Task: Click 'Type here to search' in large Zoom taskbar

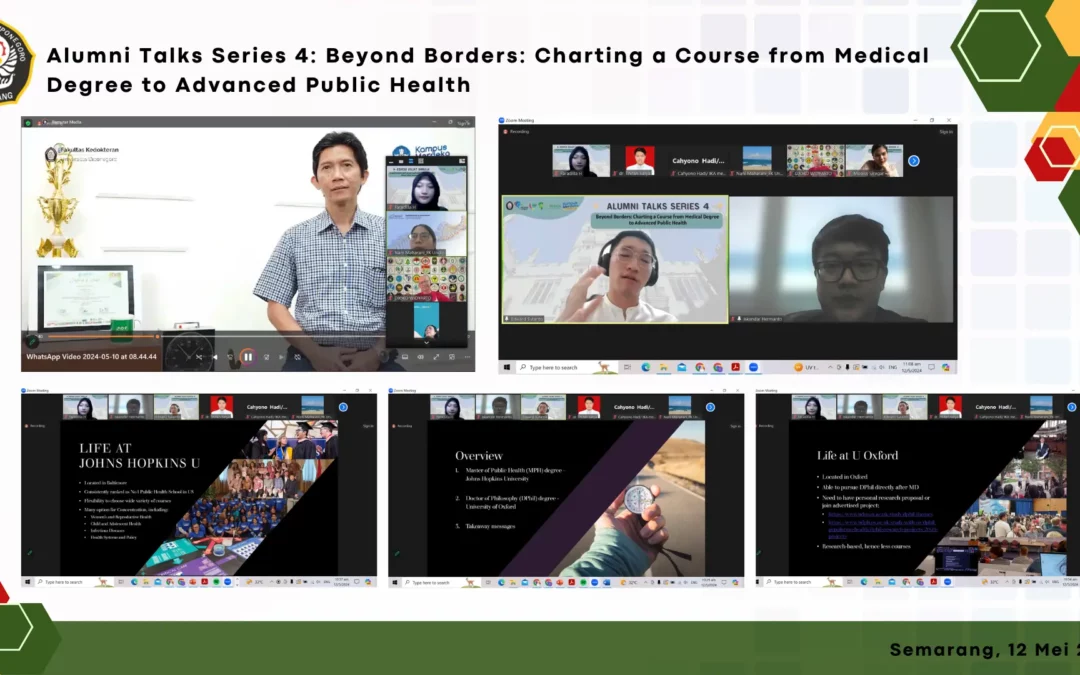Action: pos(567,367)
